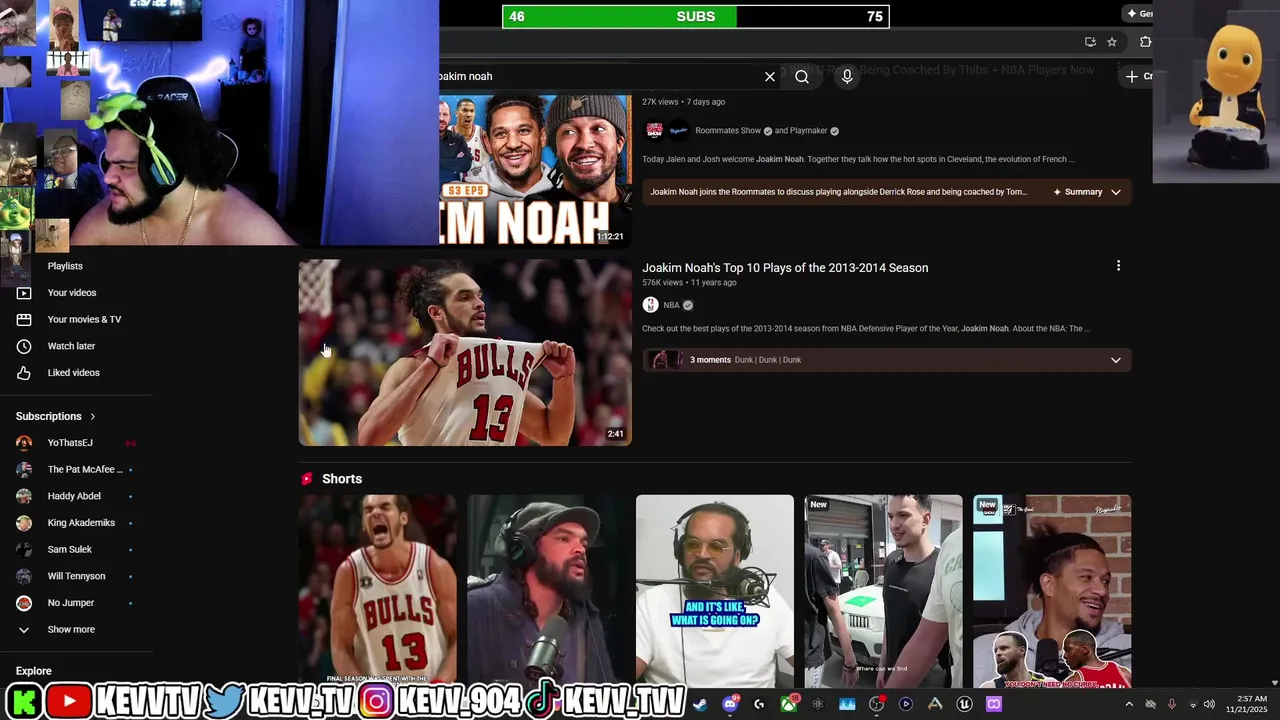Expand the 3 moments Dunk chevron
The height and width of the screenshot is (720, 1280).
[x=1116, y=360]
